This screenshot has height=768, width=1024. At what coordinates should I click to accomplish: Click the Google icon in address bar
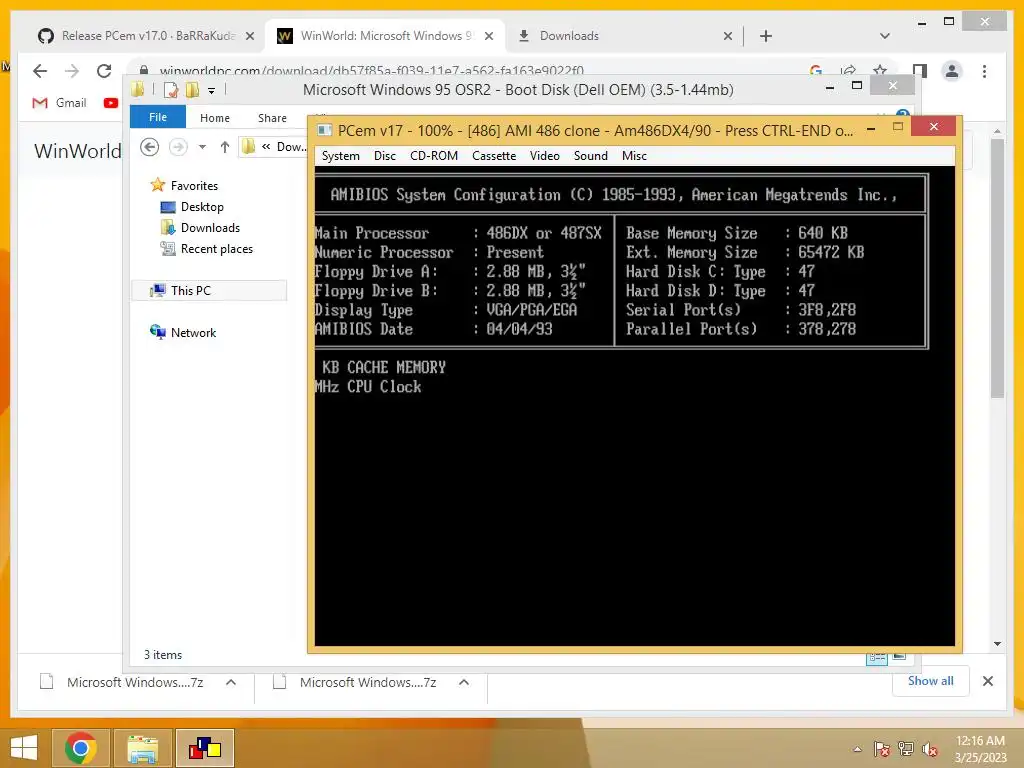pos(815,71)
